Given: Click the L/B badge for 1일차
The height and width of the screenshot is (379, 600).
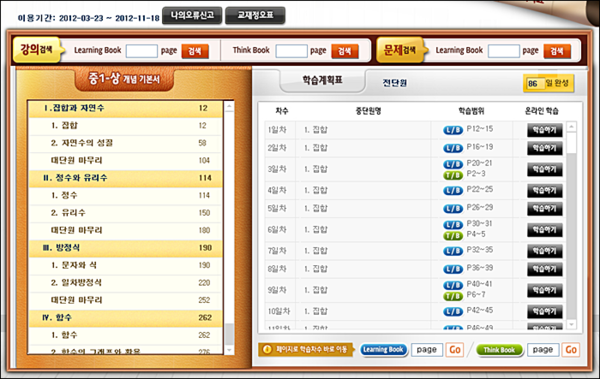Looking at the screenshot, I should point(453,130).
